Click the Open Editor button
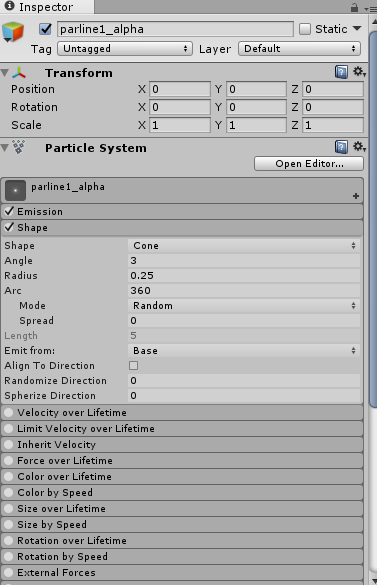This screenshot has height=585, width=377. [x=309, y=163]
